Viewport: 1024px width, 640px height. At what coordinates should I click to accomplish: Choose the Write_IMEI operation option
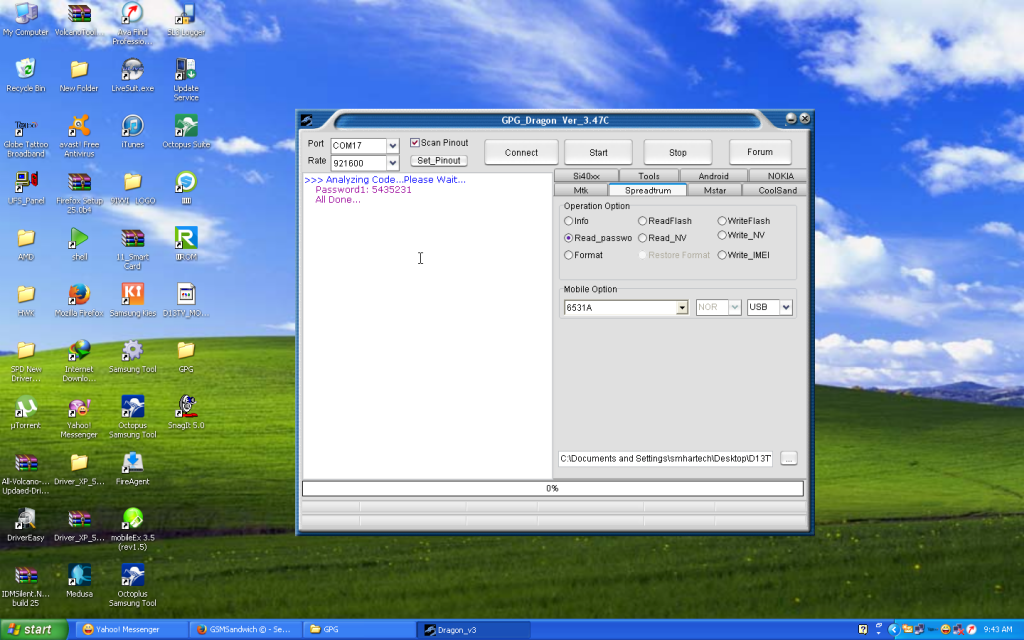click(722, 255)
